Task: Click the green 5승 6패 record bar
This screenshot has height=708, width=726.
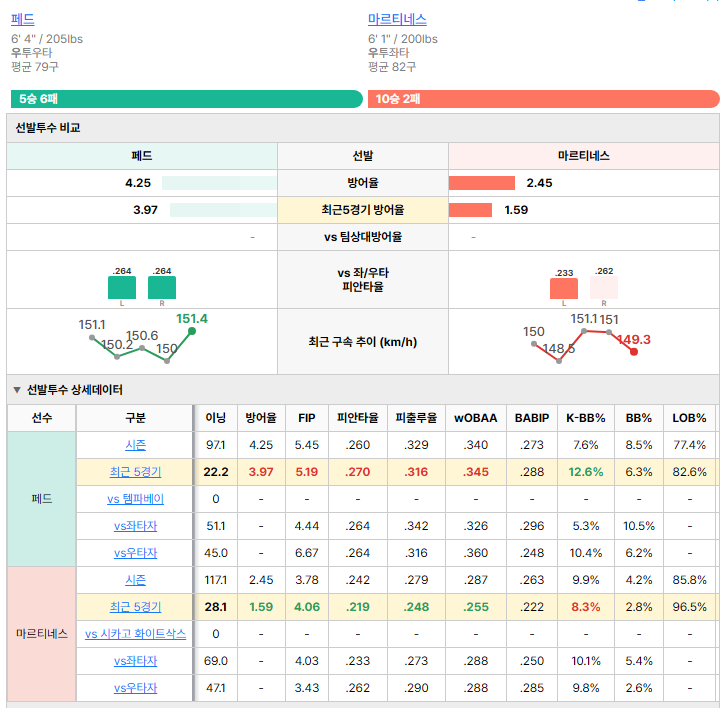Action: 187,99
